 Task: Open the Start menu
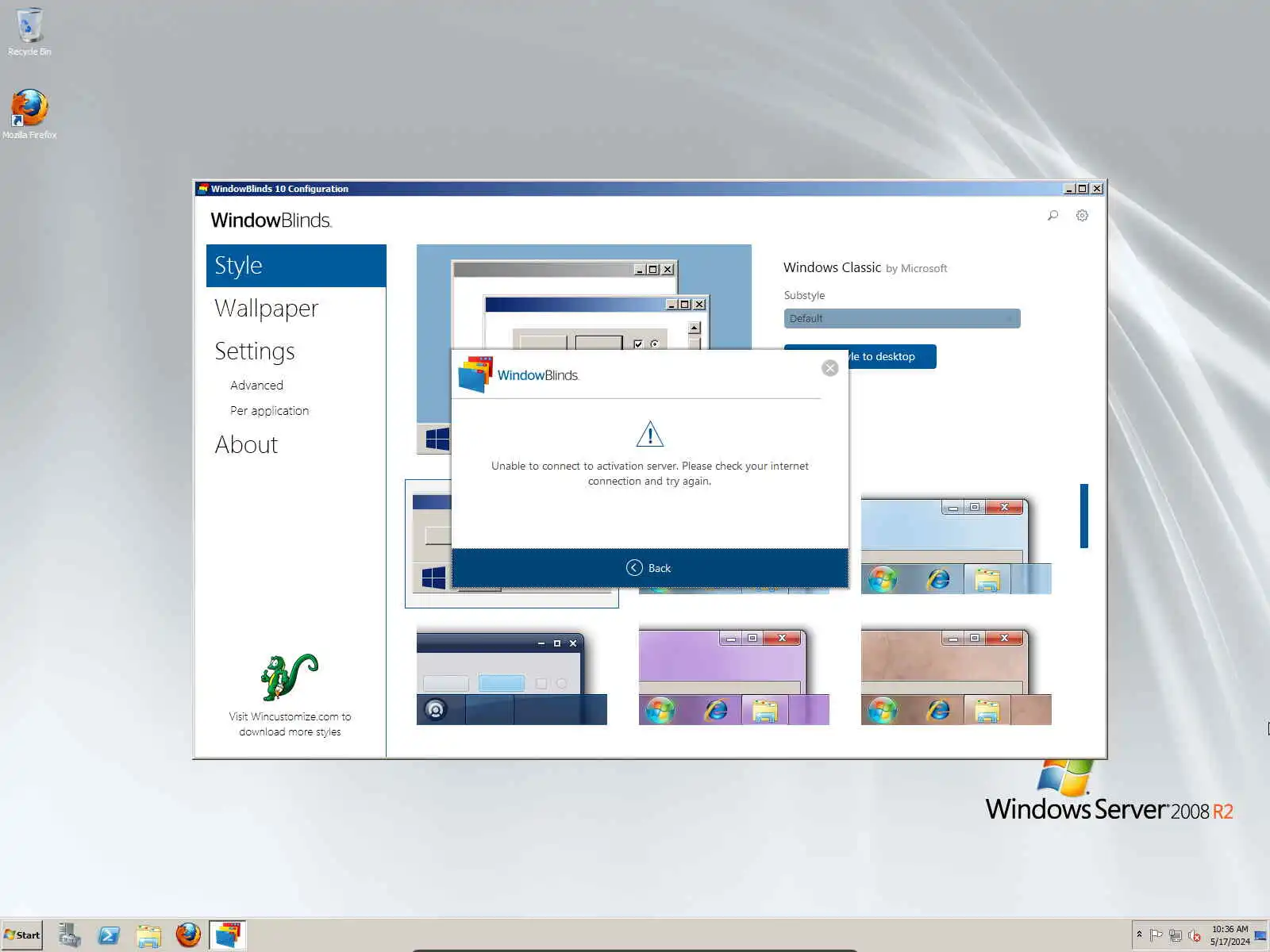point(22,935)
